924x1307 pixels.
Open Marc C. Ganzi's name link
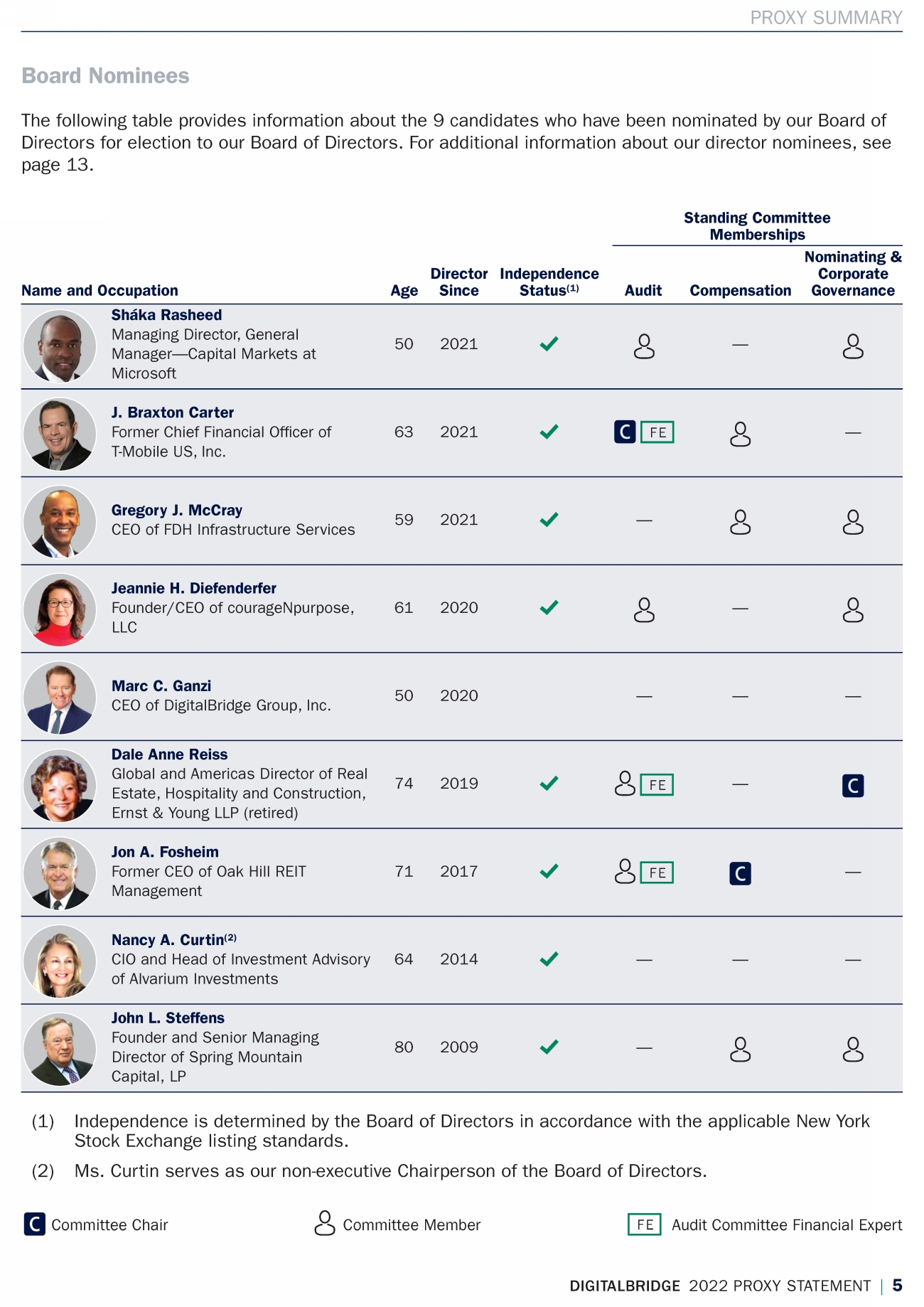pyautogui.click(x=161, y=686)
